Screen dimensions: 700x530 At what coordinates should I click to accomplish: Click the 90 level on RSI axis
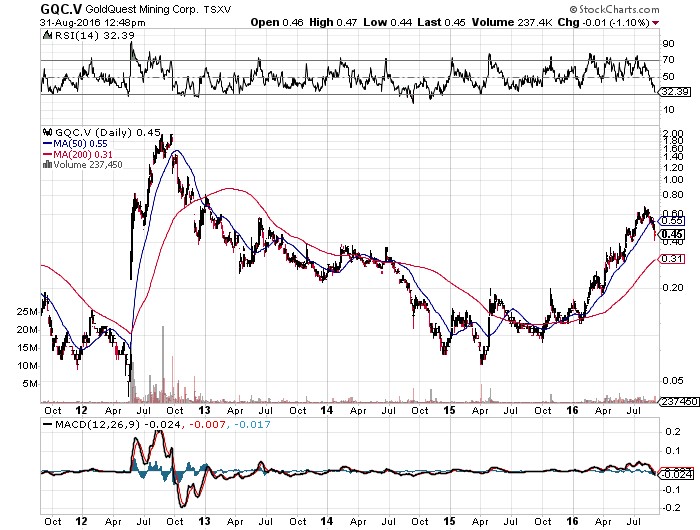[x=668, y=44]
